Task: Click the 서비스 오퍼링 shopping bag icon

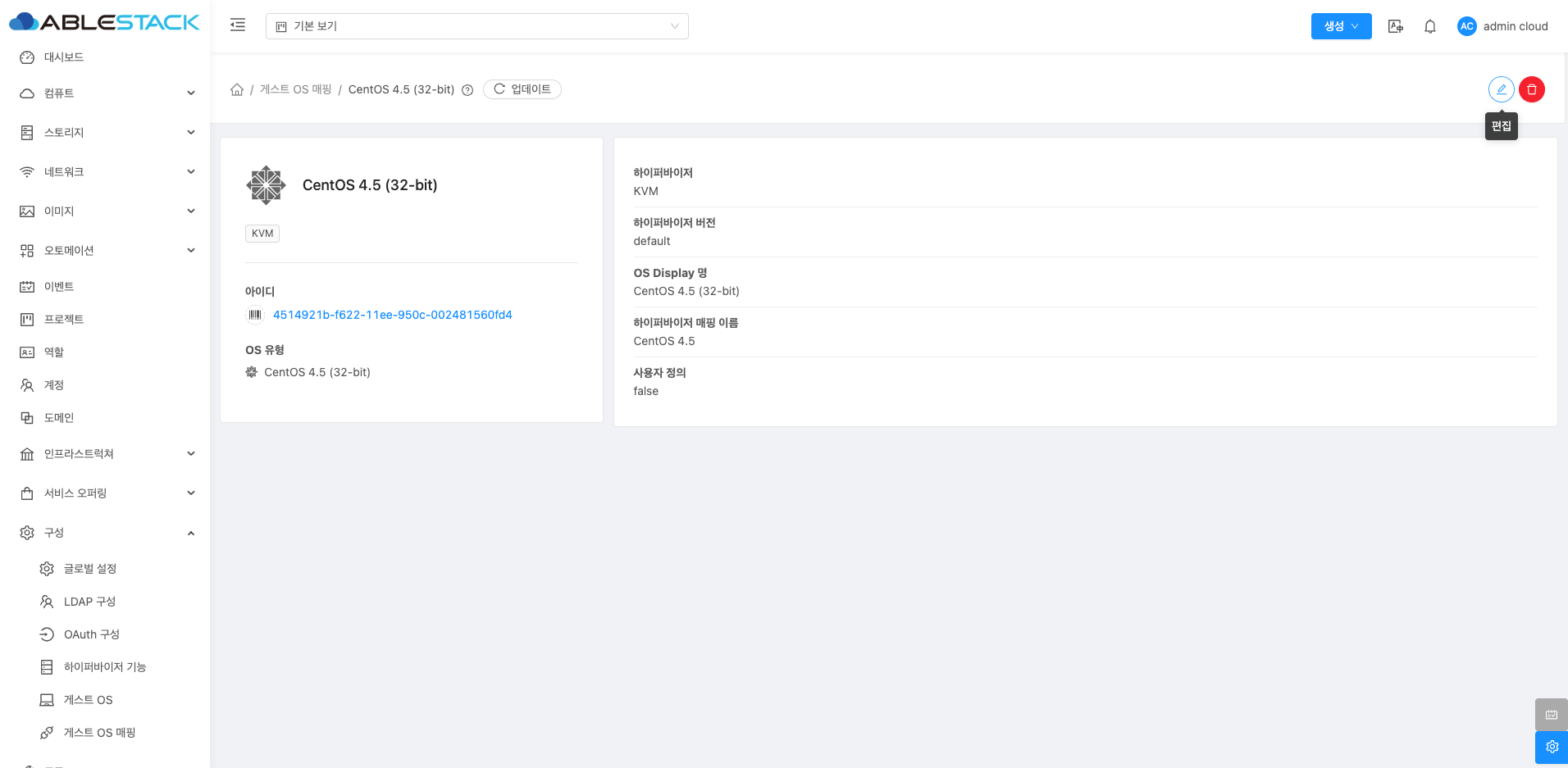Action: pyautogui.click(x=27, y=493)
